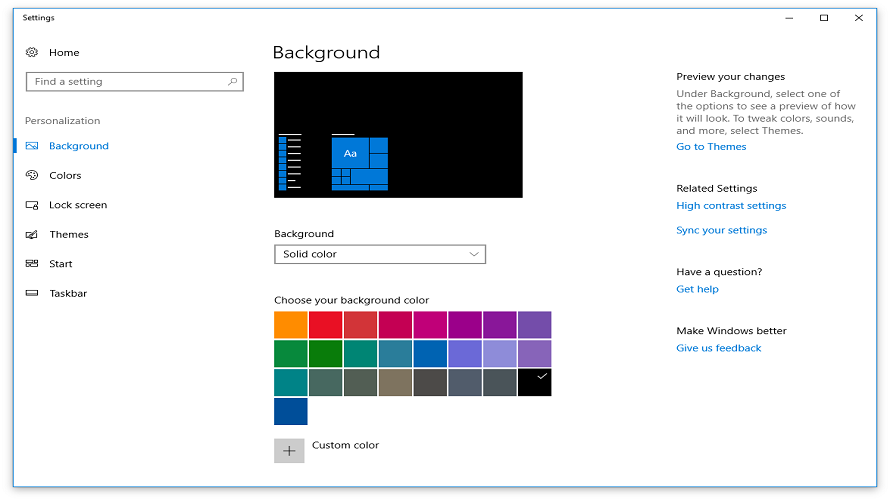Click the desktop background preview image
Screen dimensions: 890x500
[x=398, y=135]
